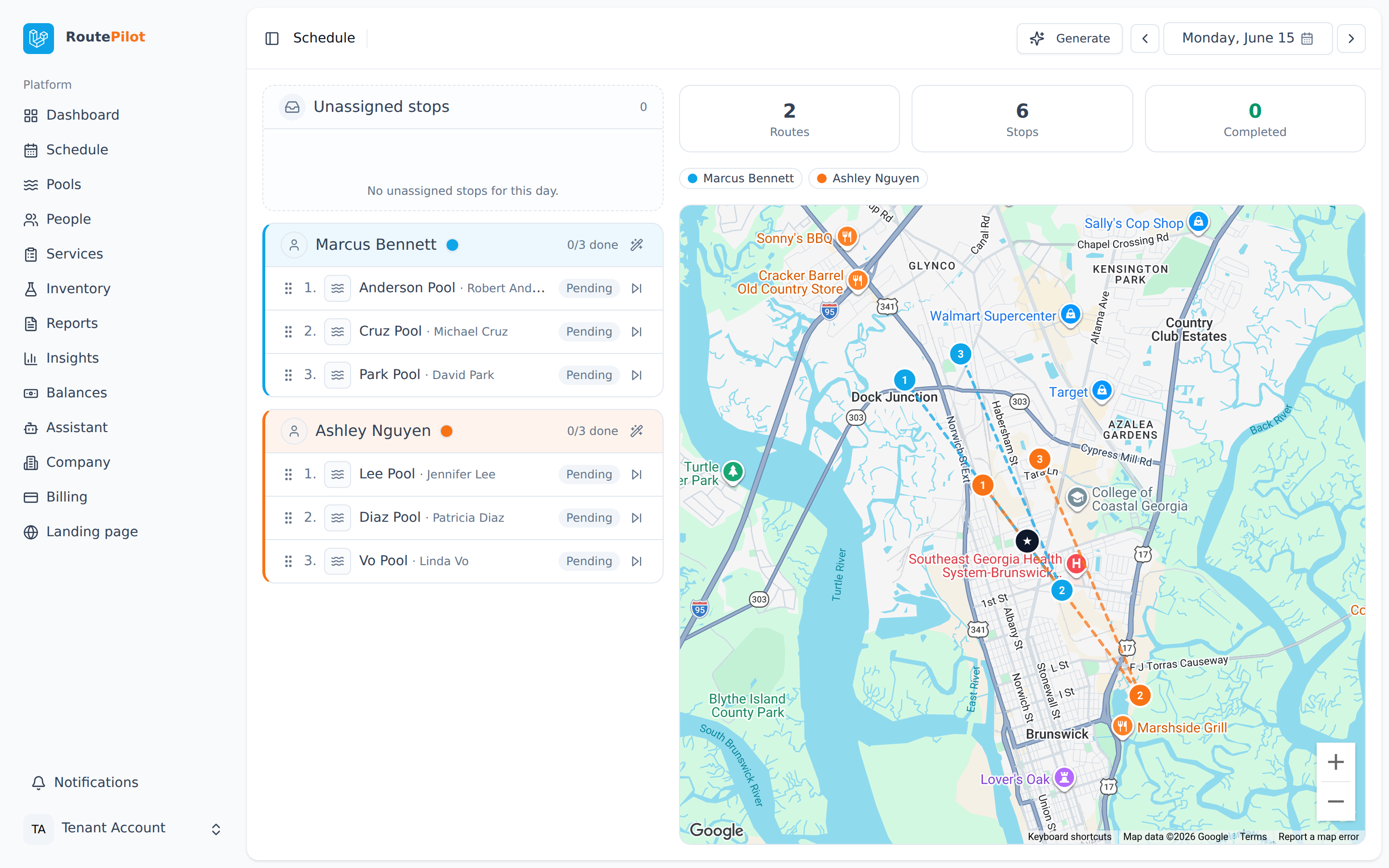1389x868 pixels.
Task: Optimize Ashley Nguyen's route with wand icon
Action: coord(637,431)
